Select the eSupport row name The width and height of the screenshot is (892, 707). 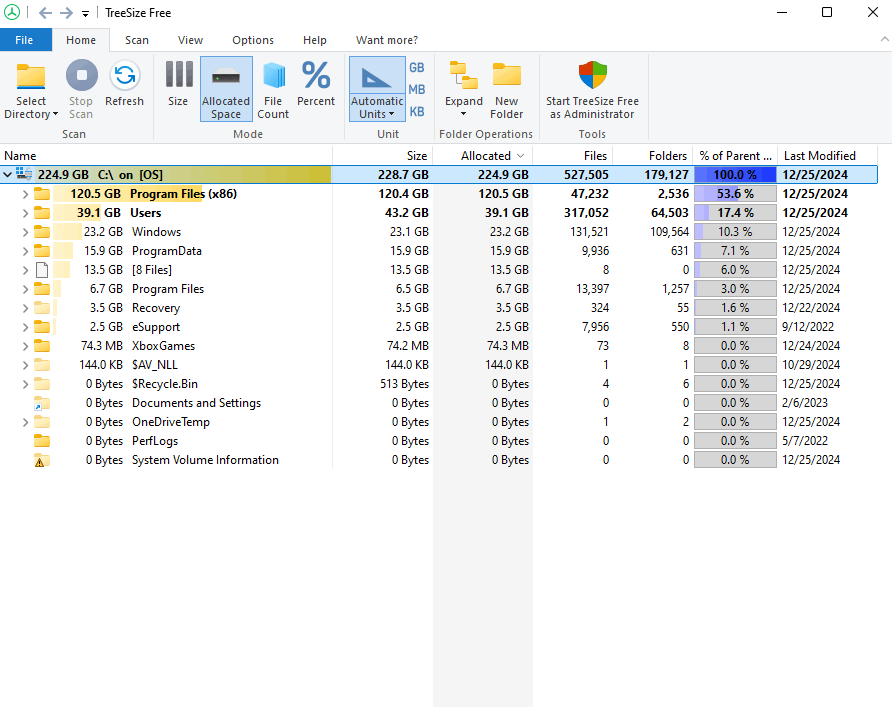(156, 327)
